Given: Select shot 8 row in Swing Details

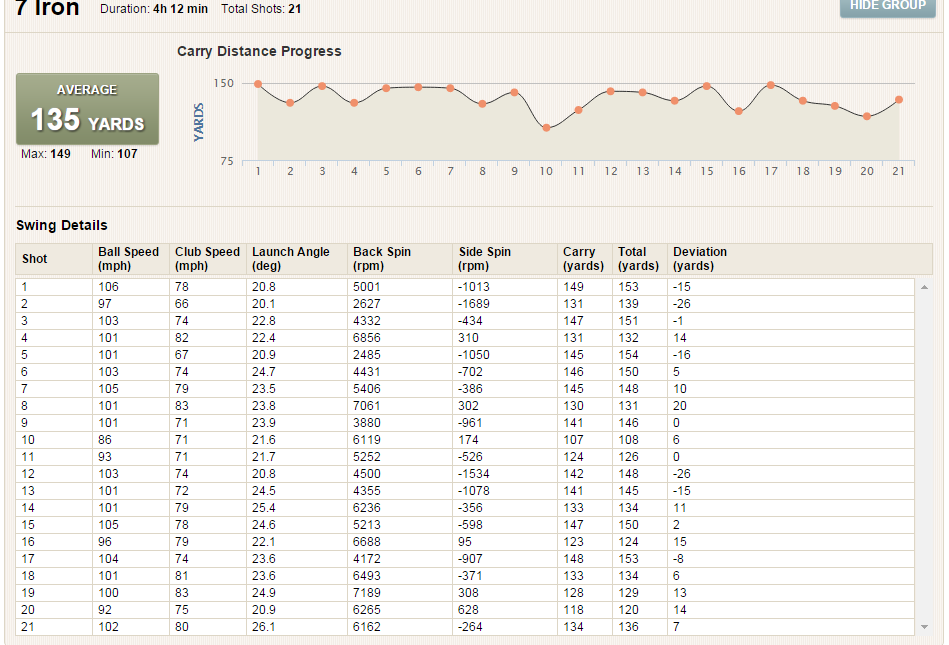Looking at the screenshot, I should tap(465, 406).
